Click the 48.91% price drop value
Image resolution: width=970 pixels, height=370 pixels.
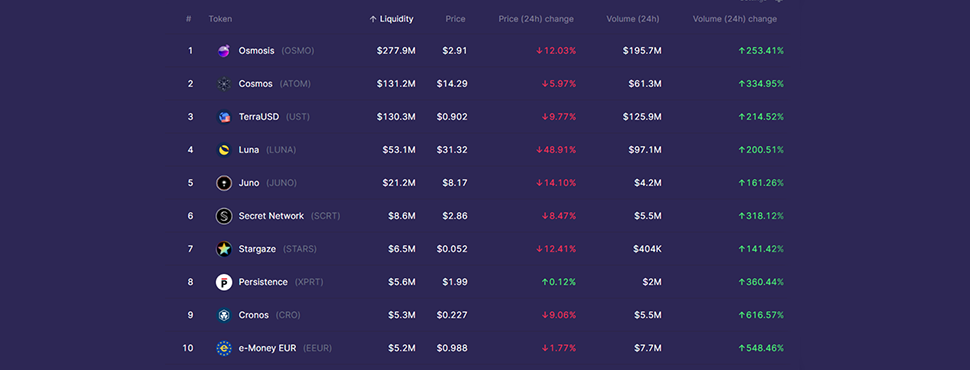pyautogui.click(x=556, y=150)
